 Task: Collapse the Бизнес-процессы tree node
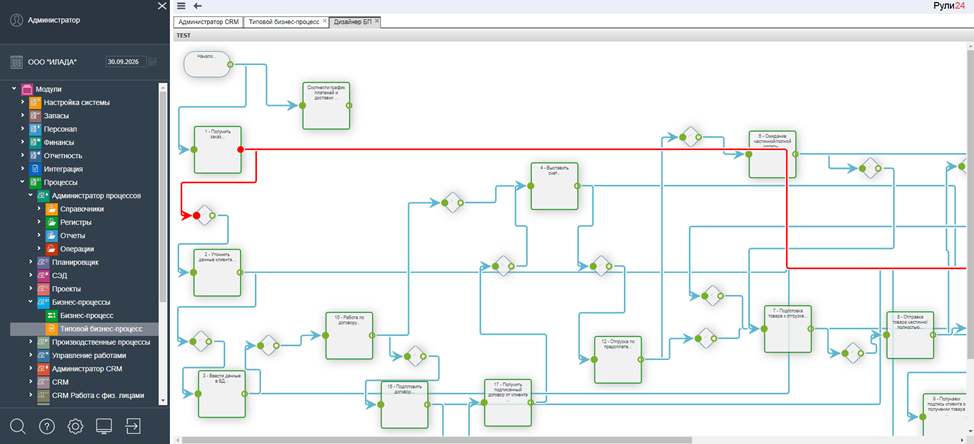click(30, 302)
